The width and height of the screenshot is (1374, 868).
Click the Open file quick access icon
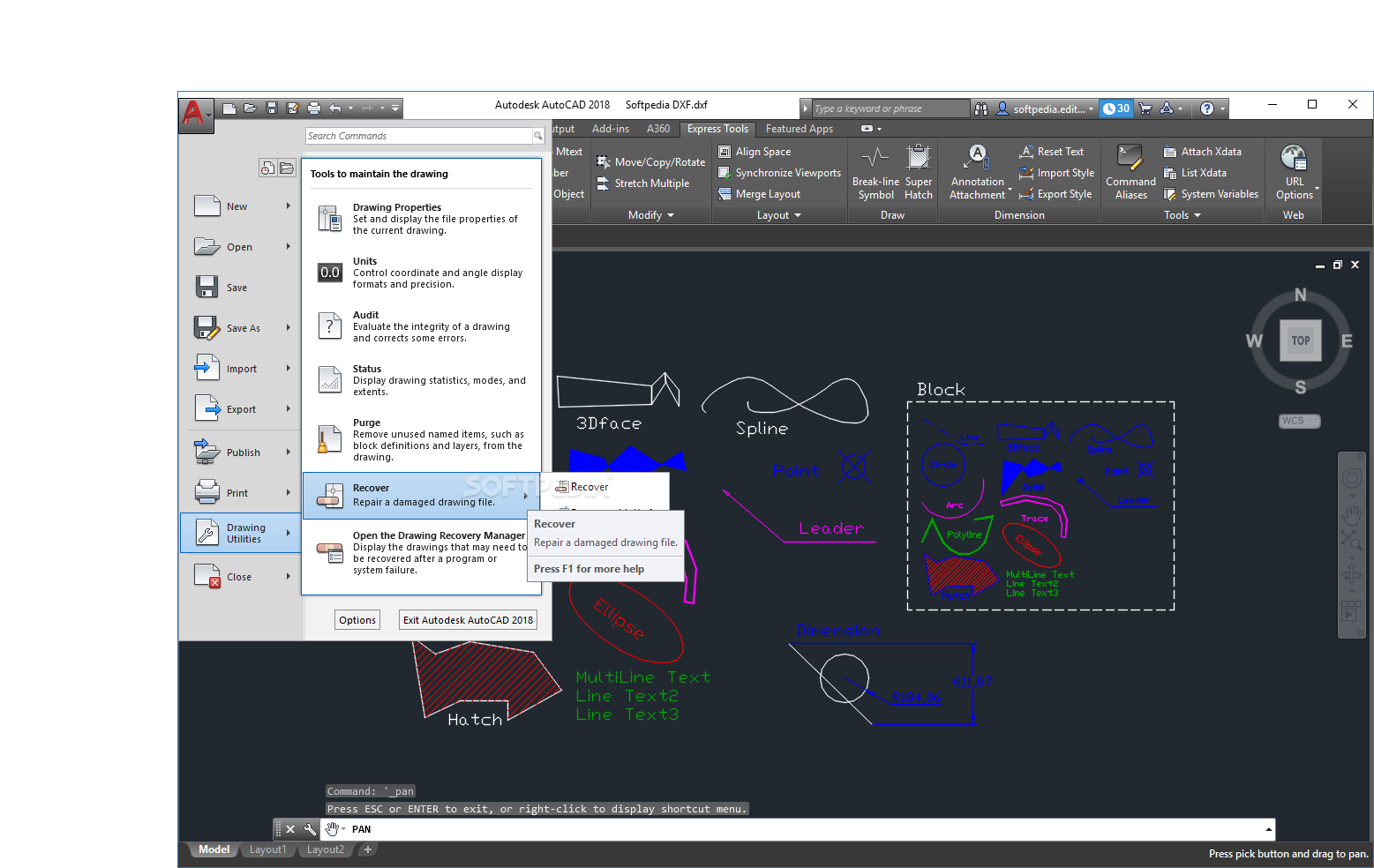point(251,108)
